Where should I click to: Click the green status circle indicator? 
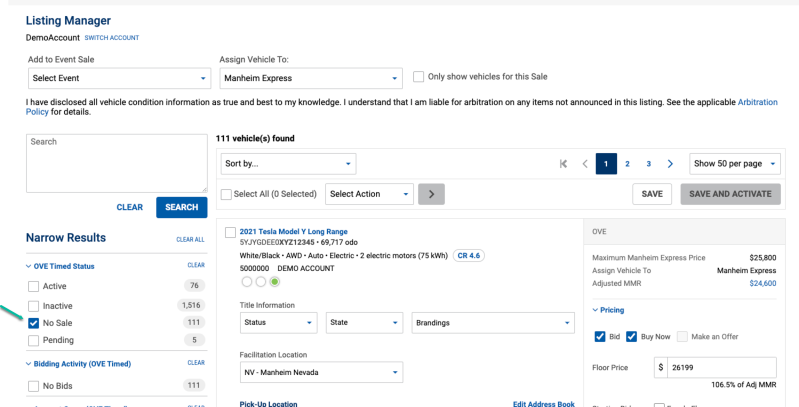pyautogui.click(x=275, y=281)
